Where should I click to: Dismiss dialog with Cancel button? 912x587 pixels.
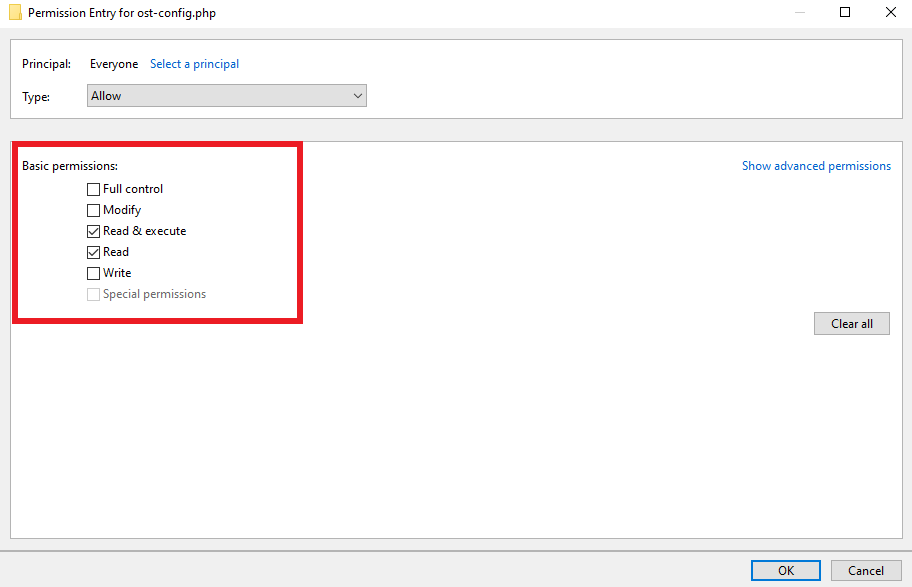(x=866, y=571)
